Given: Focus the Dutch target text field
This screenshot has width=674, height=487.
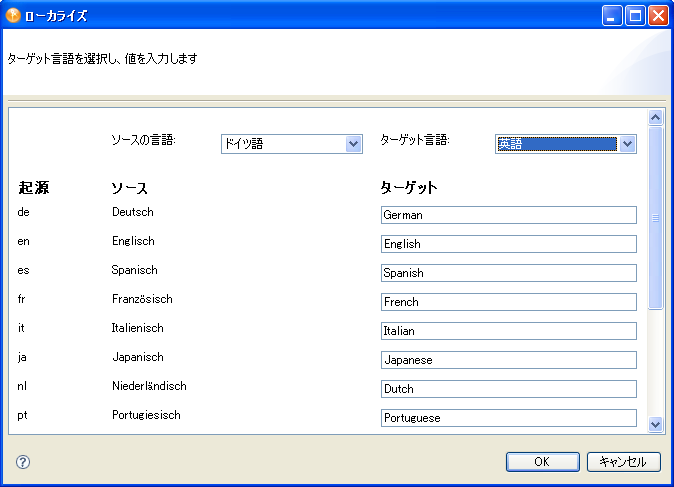Looking at the screenshot, I should (x=508, y=389).
